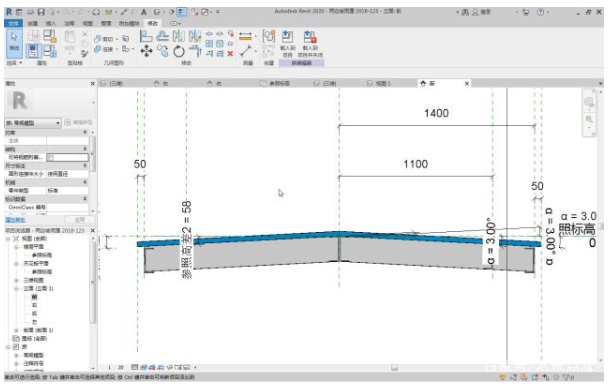This screenshot has width=610, height=388.
Task: Switch to the Add-Ins ribbon tab
Action: point(129,23)
